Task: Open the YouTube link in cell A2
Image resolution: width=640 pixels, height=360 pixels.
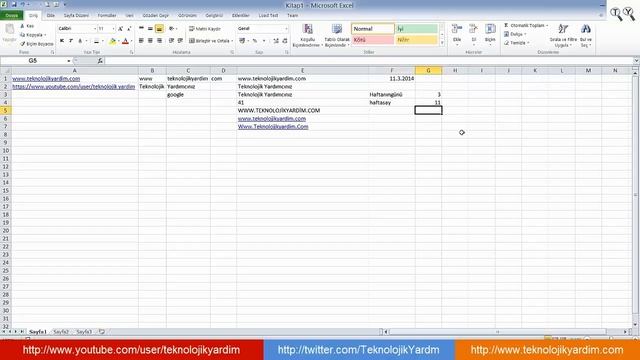Action: click(73, 87)
